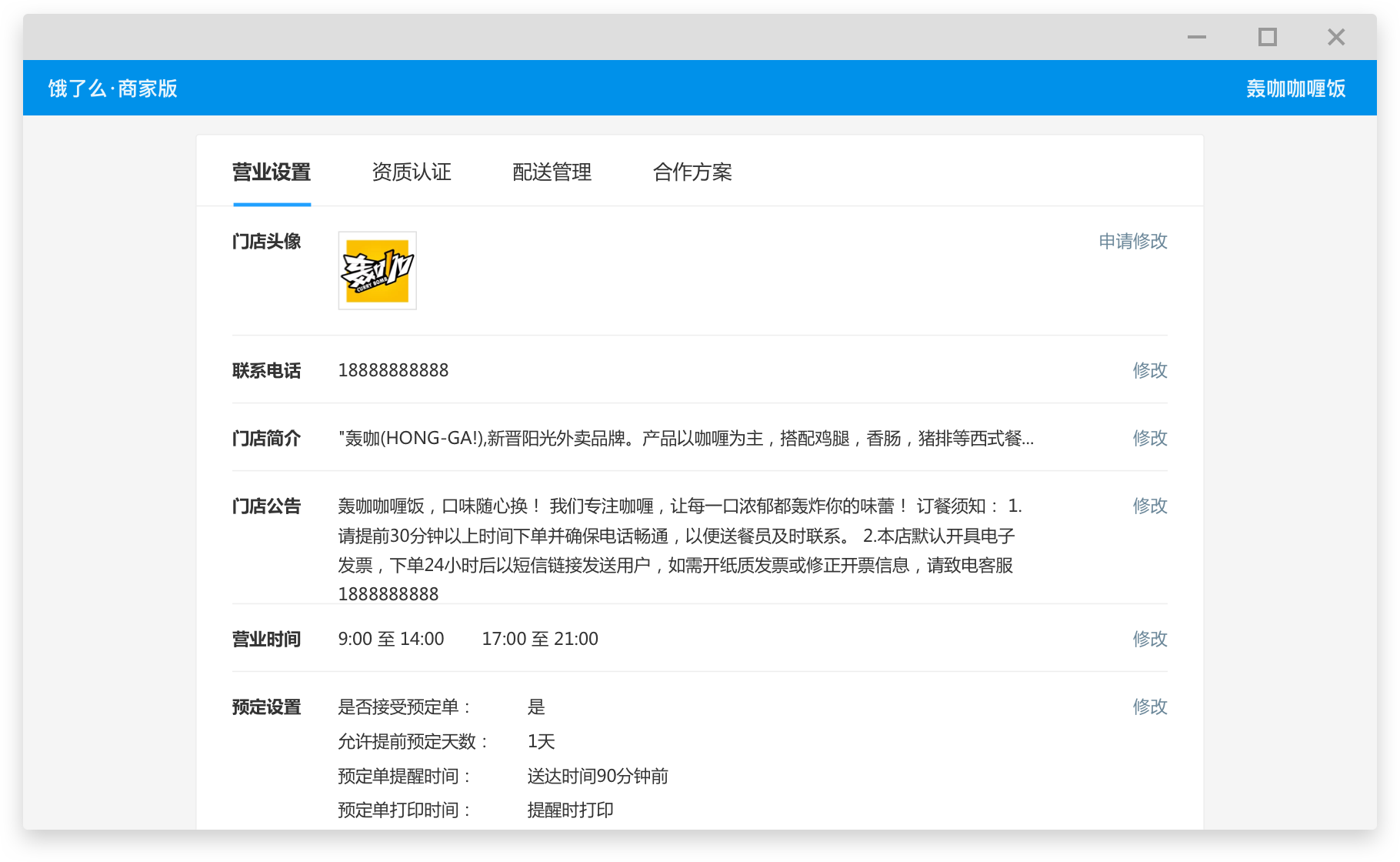Click the 饿了么·商家版 brand label
The width and height of the screenshot is (1400, 862).
112,88
